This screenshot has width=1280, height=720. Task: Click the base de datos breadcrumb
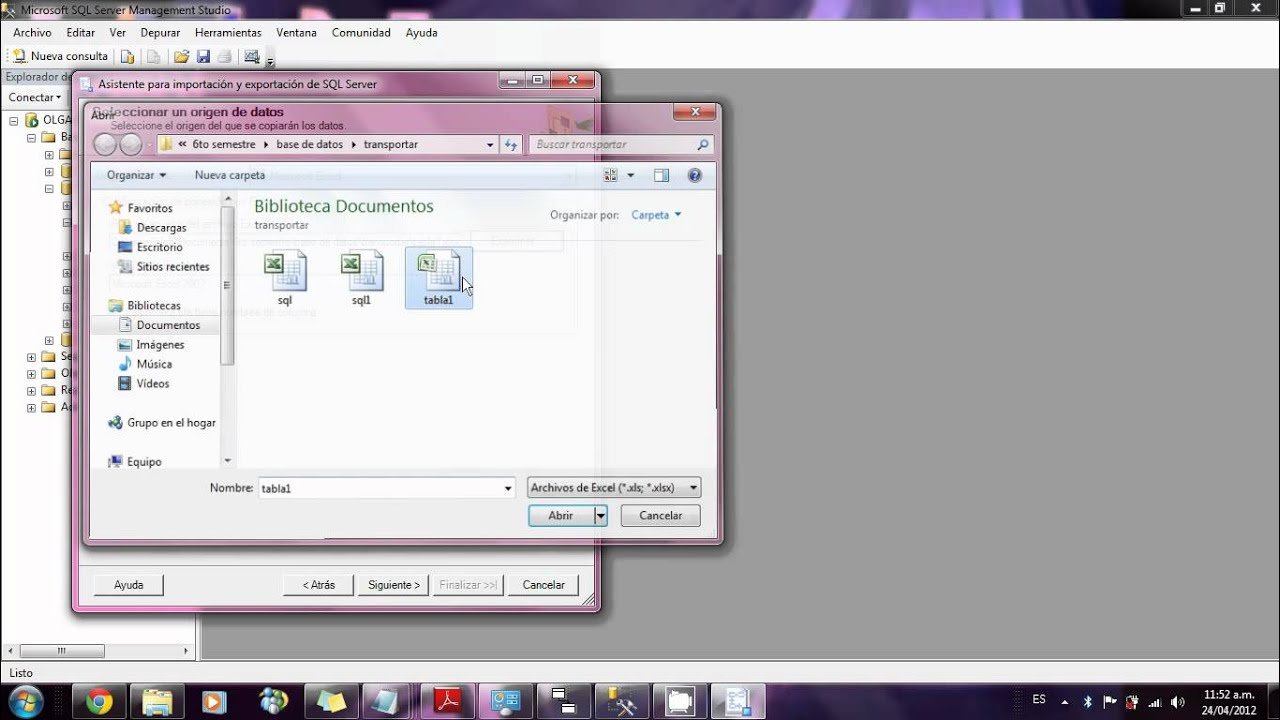(x=310, y=144)
